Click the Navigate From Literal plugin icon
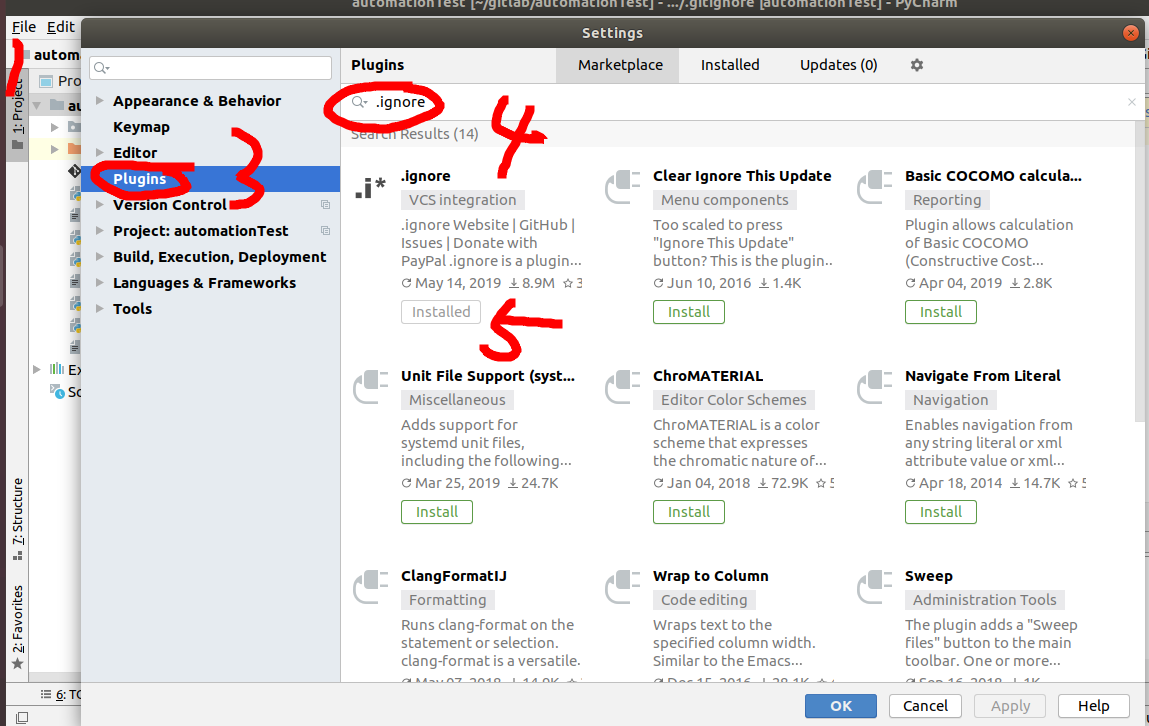The height and width of the screenshot is (726, 1149). pyautogui.click(x=874, y=387)
